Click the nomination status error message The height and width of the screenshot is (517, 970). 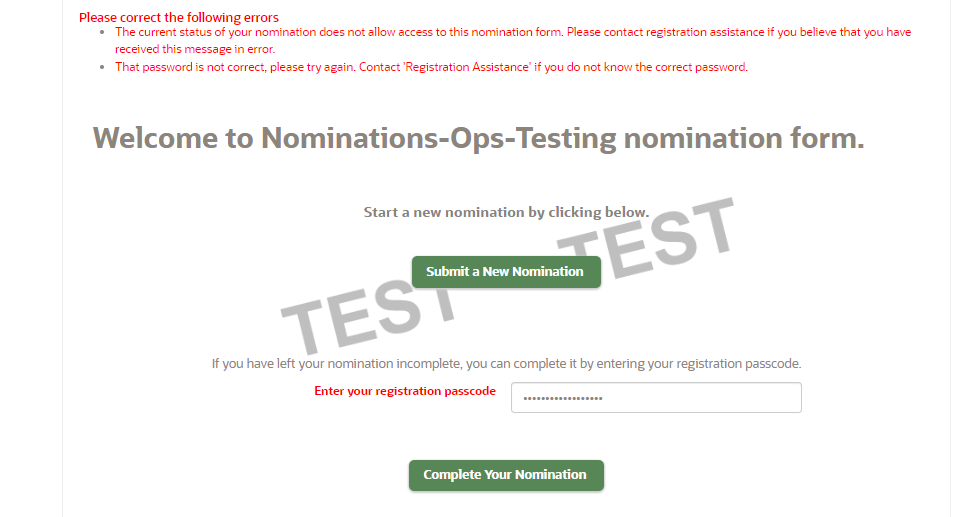click(340, 32)
